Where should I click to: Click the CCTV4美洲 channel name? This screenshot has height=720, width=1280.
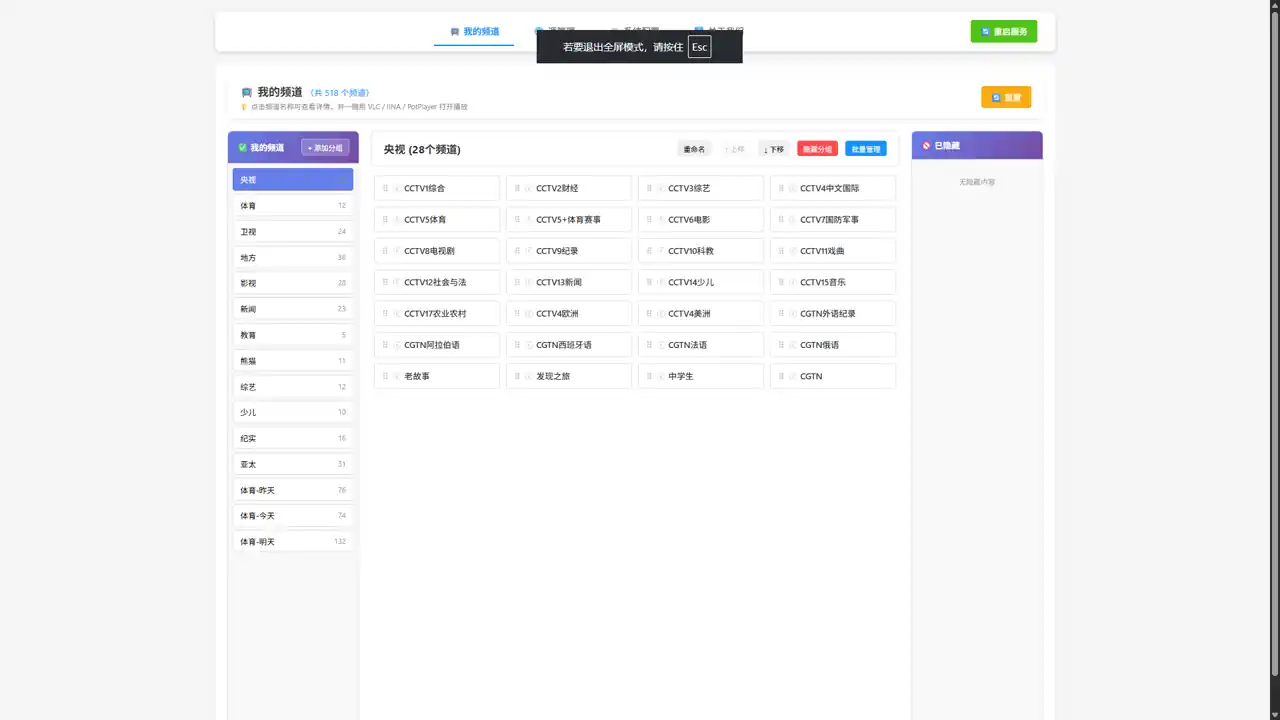[x=689, y=314]
